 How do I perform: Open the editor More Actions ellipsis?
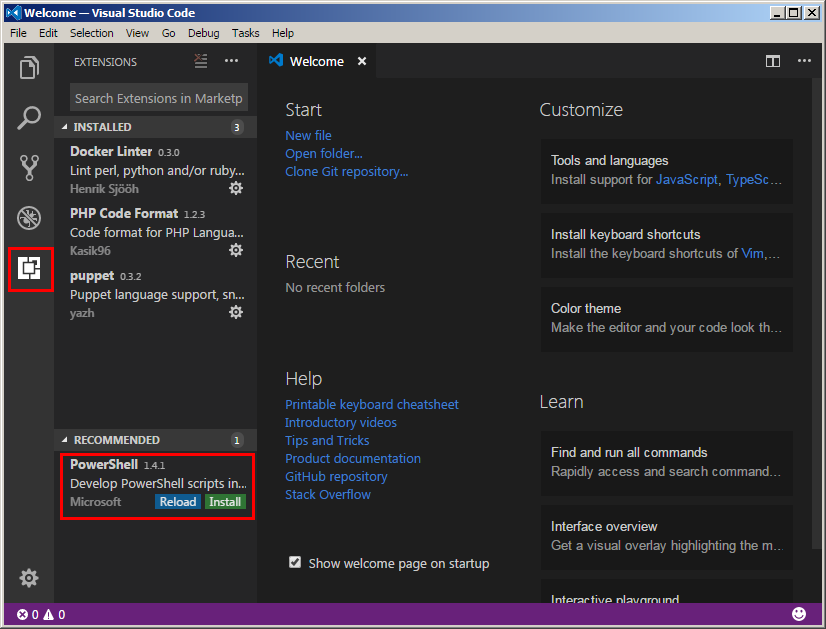pyautogui.click(x=804, y=61)
